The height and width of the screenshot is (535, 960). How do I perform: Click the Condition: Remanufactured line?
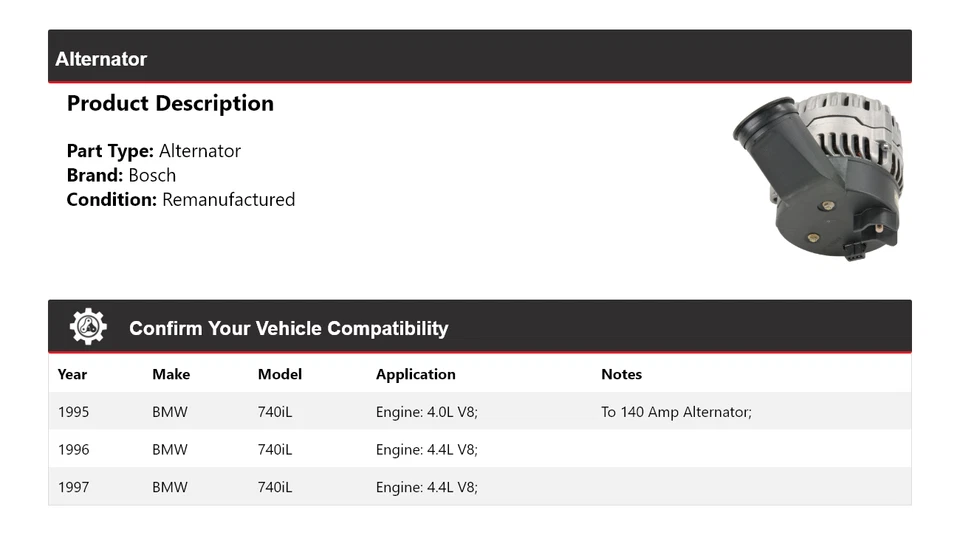coord(181,199)
